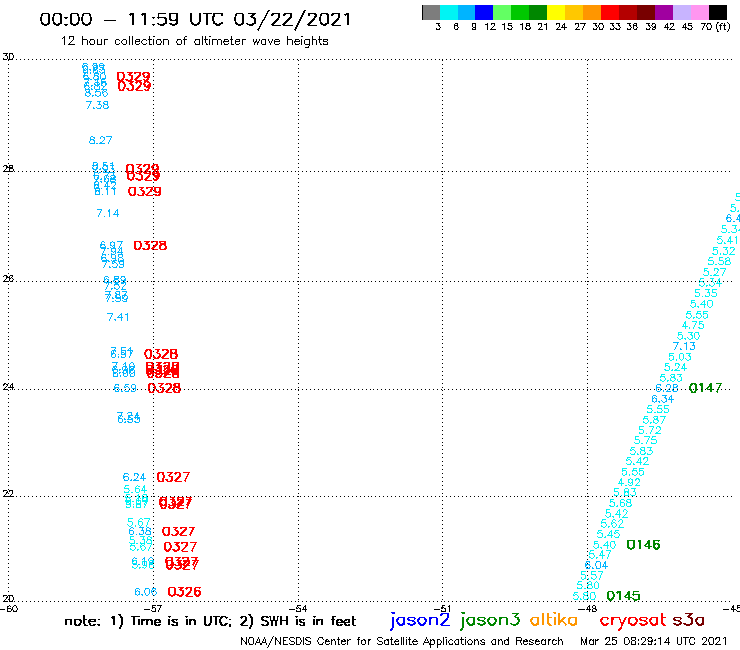Click the red 0327 label next to 6.24
The height and width of the screenshot is (650, 740).
click(x=173, y=477)
